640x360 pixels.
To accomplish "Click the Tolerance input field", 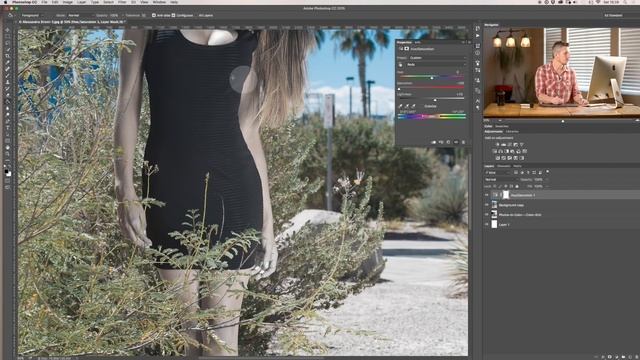I will click(143, 15).
